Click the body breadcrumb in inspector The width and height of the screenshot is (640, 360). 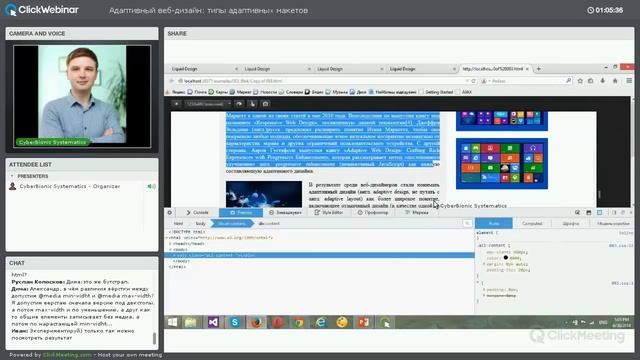coord(200,224)
